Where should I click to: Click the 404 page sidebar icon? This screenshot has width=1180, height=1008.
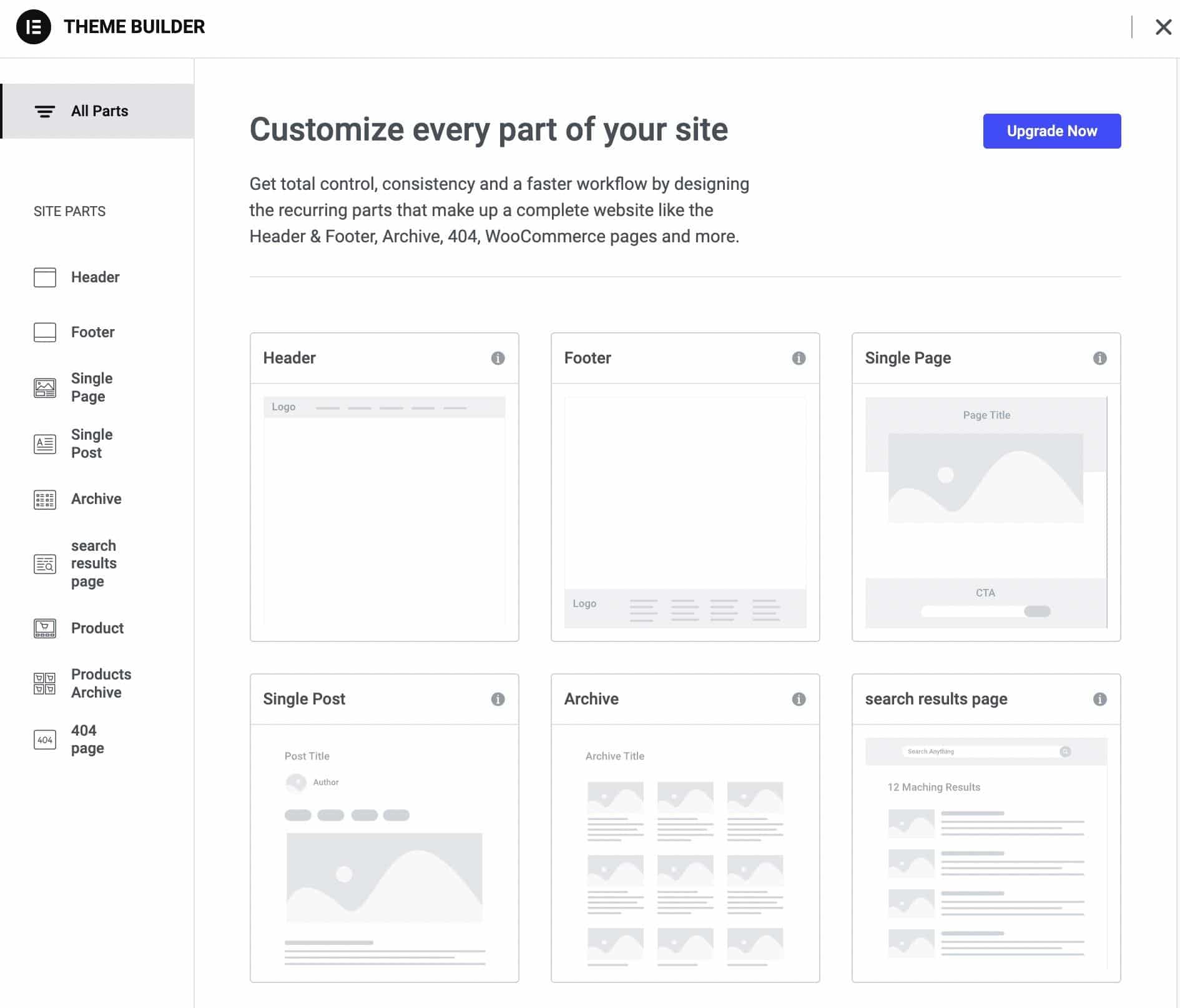coord(44,739)
